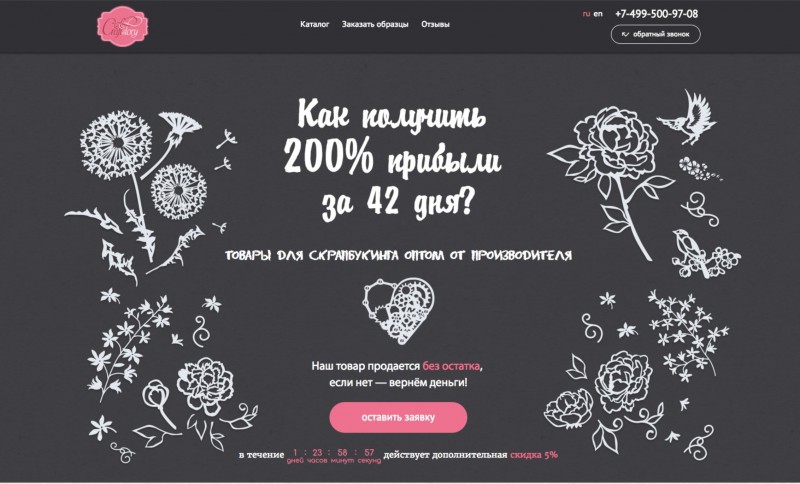Open the Каталог menu item
800x484 pixels.
coord(315,24)
